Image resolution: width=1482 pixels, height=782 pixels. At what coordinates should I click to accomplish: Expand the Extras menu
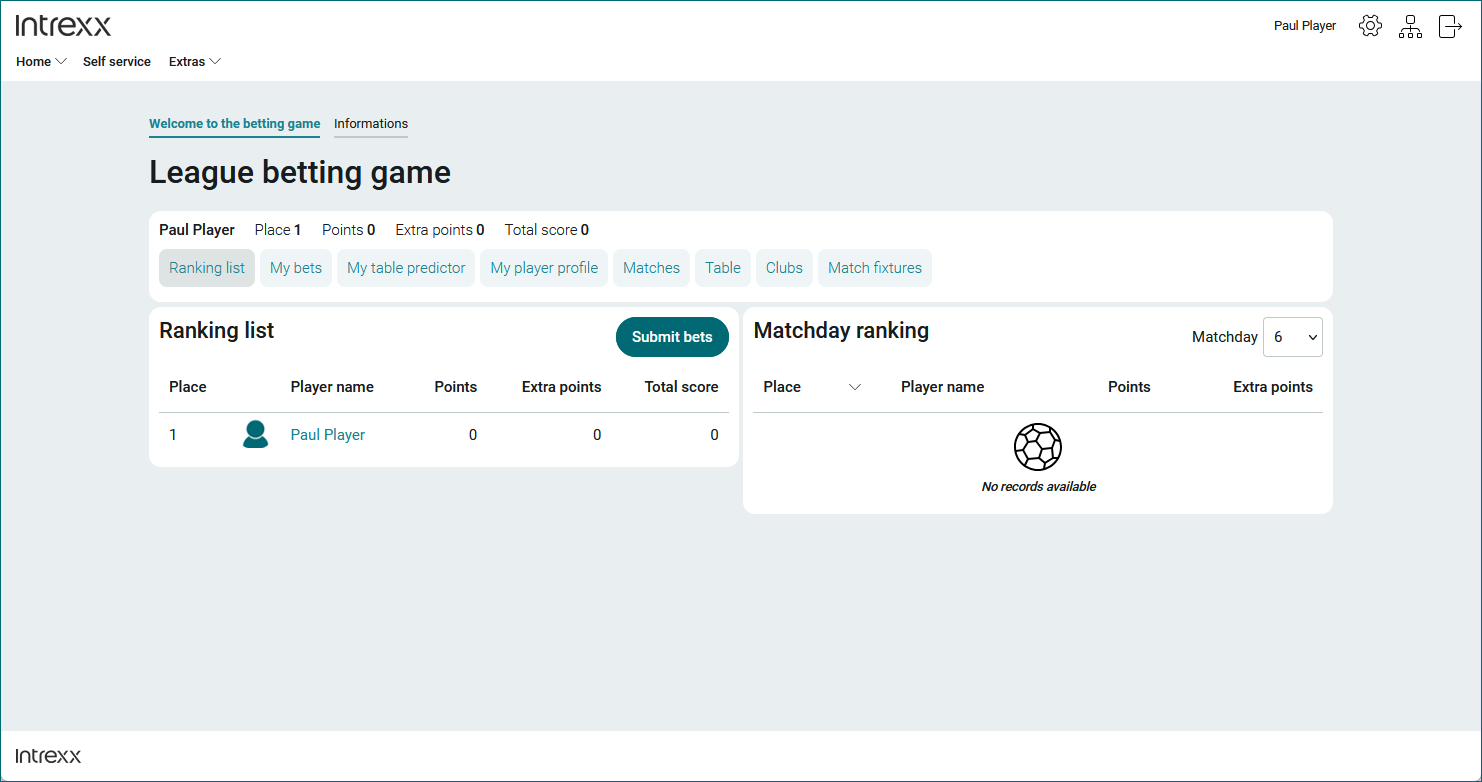pos(194,61)
